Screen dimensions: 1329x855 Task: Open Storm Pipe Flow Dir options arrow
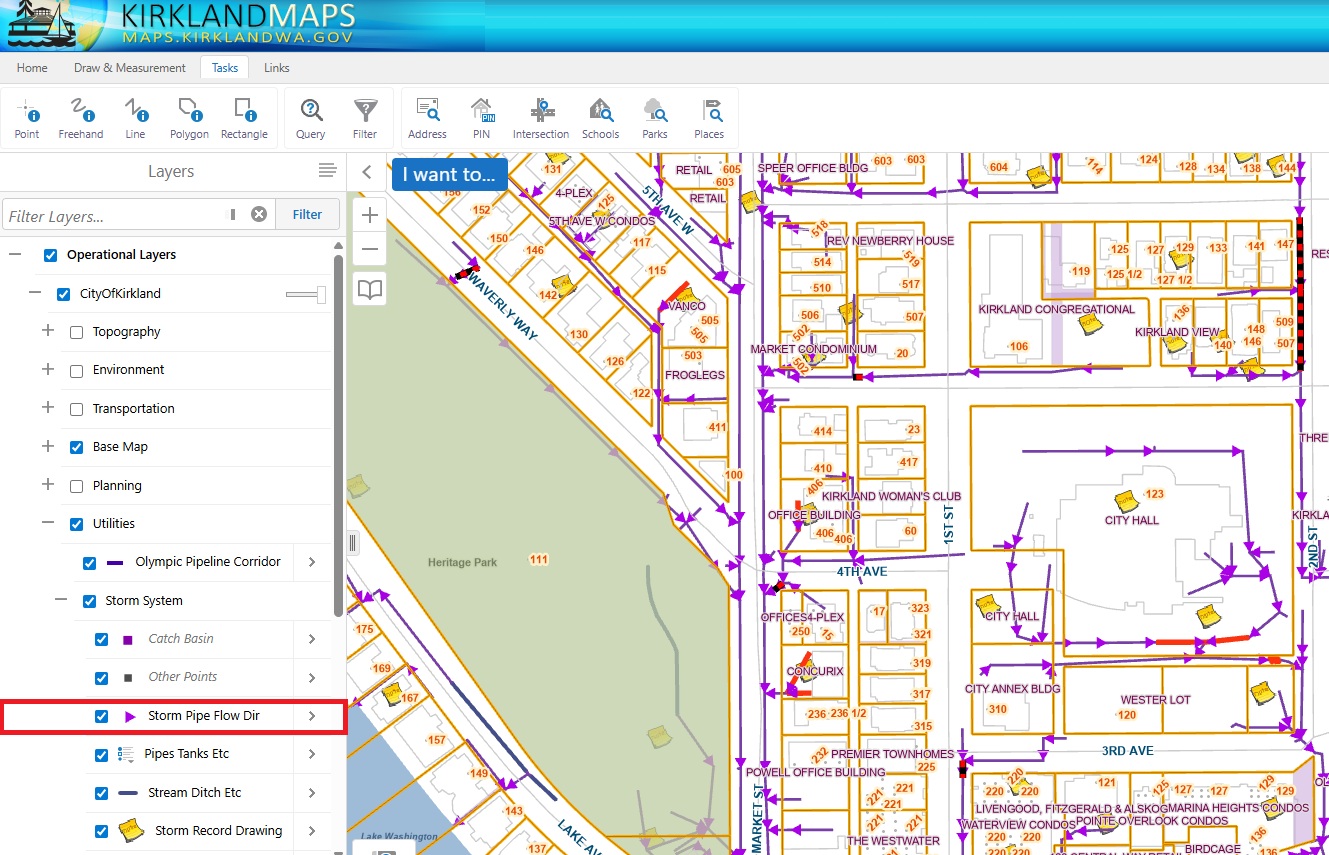pyautogui.click(x=312, y=716)
